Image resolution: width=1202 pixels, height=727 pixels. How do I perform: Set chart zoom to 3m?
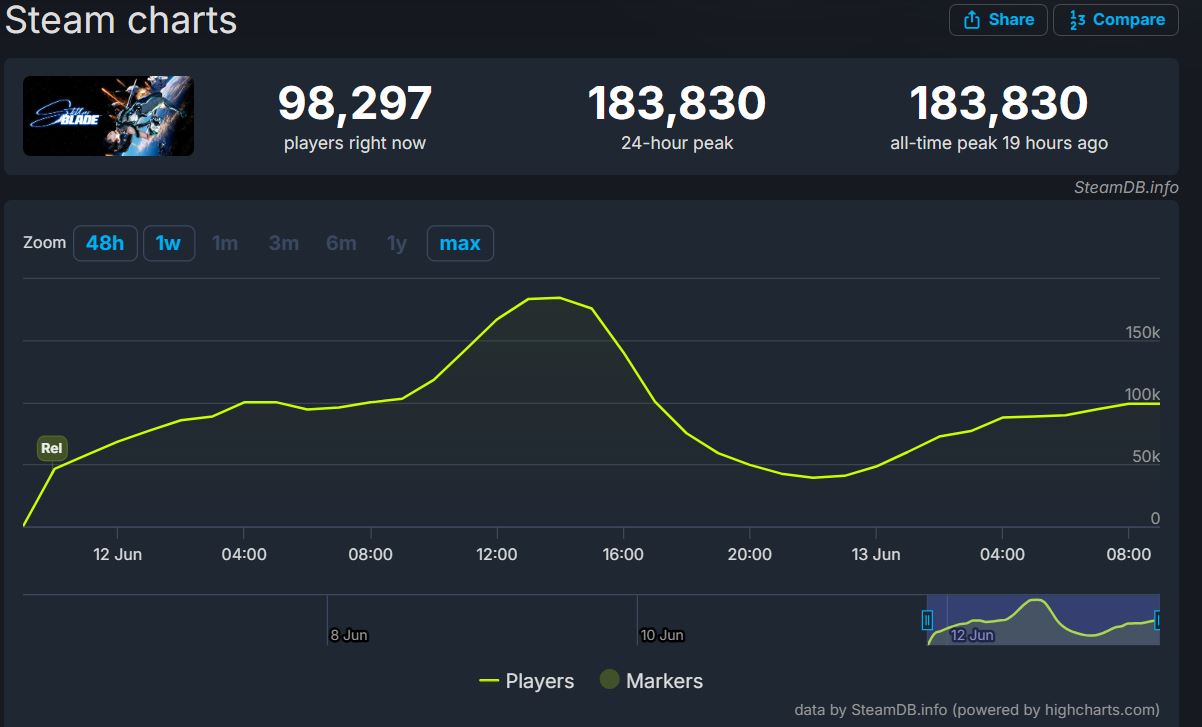pyautogui.click(x=283, y=243)
